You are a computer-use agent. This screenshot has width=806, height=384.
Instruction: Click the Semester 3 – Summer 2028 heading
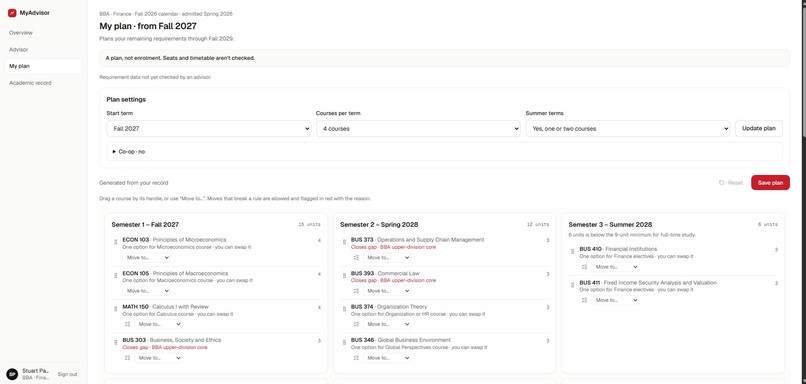pyautogui.click(x=610, y=225)
